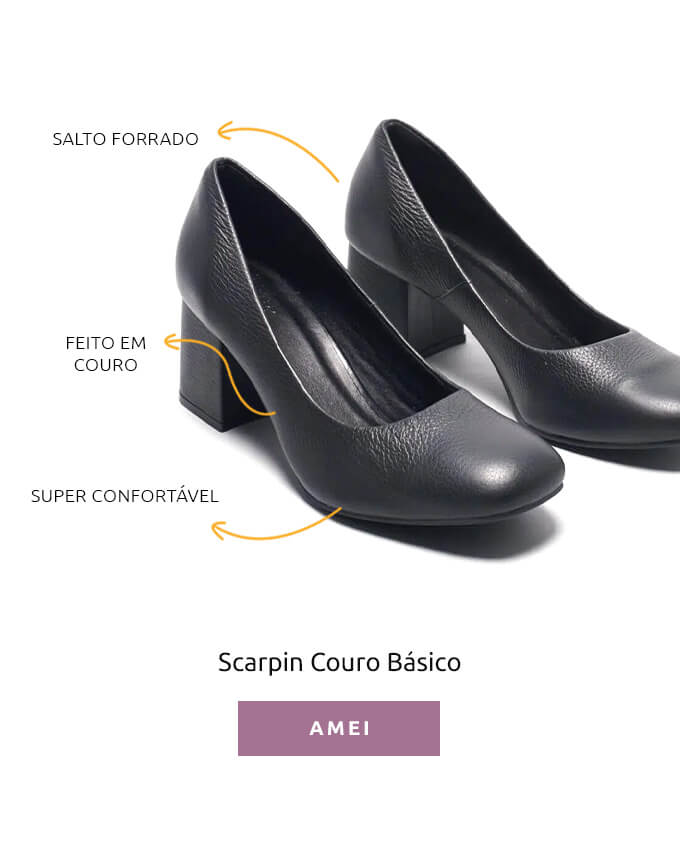This screenshot has width=680, height=850.
Task: Click the purple AMEI button
Action: 338,728
